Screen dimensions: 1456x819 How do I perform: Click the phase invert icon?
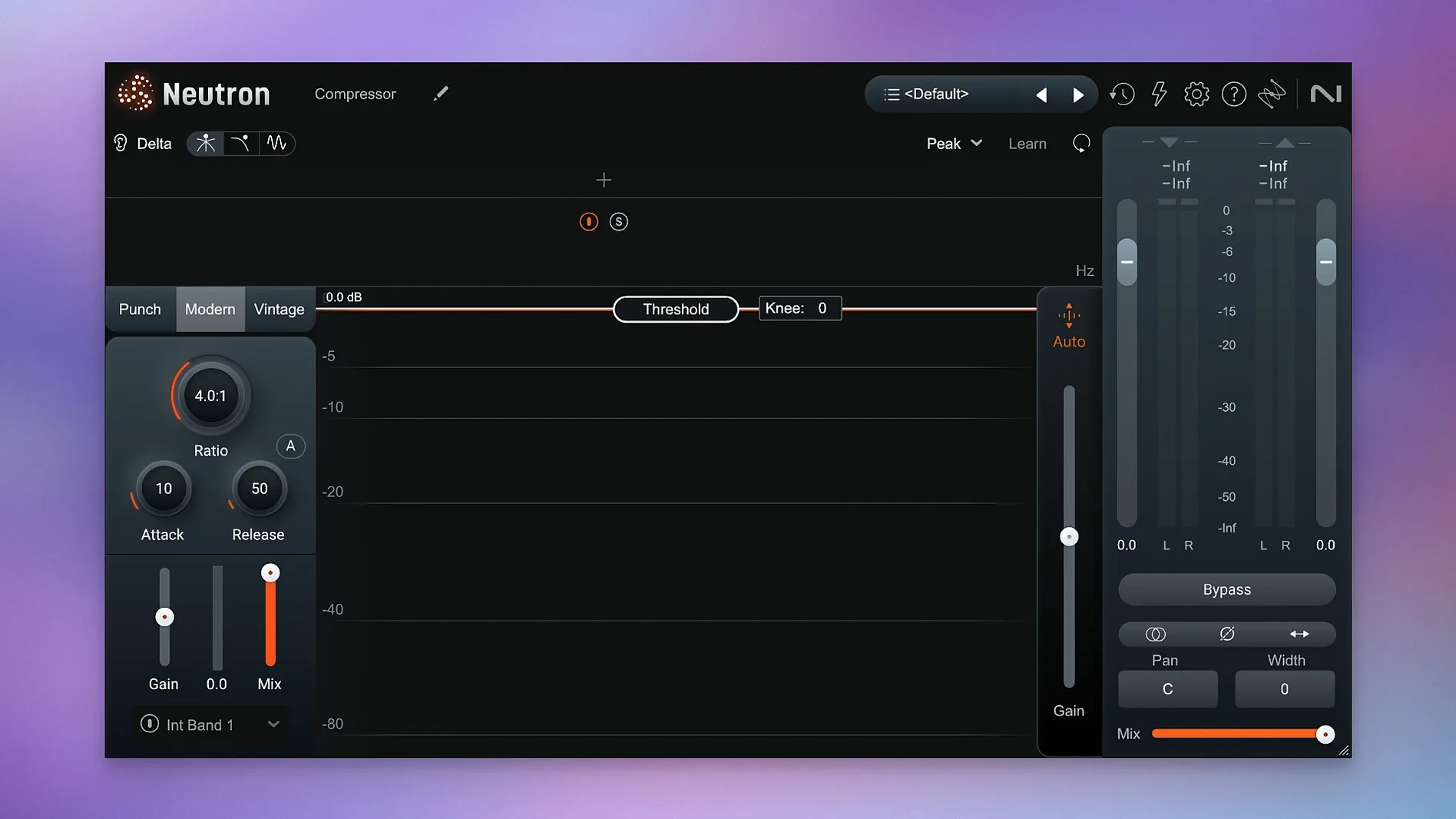(1227, 634)
